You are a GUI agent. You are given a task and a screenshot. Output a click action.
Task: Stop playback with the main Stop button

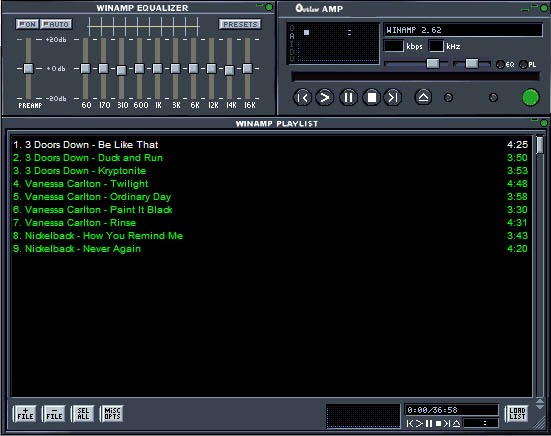click(x=371, y=97)
